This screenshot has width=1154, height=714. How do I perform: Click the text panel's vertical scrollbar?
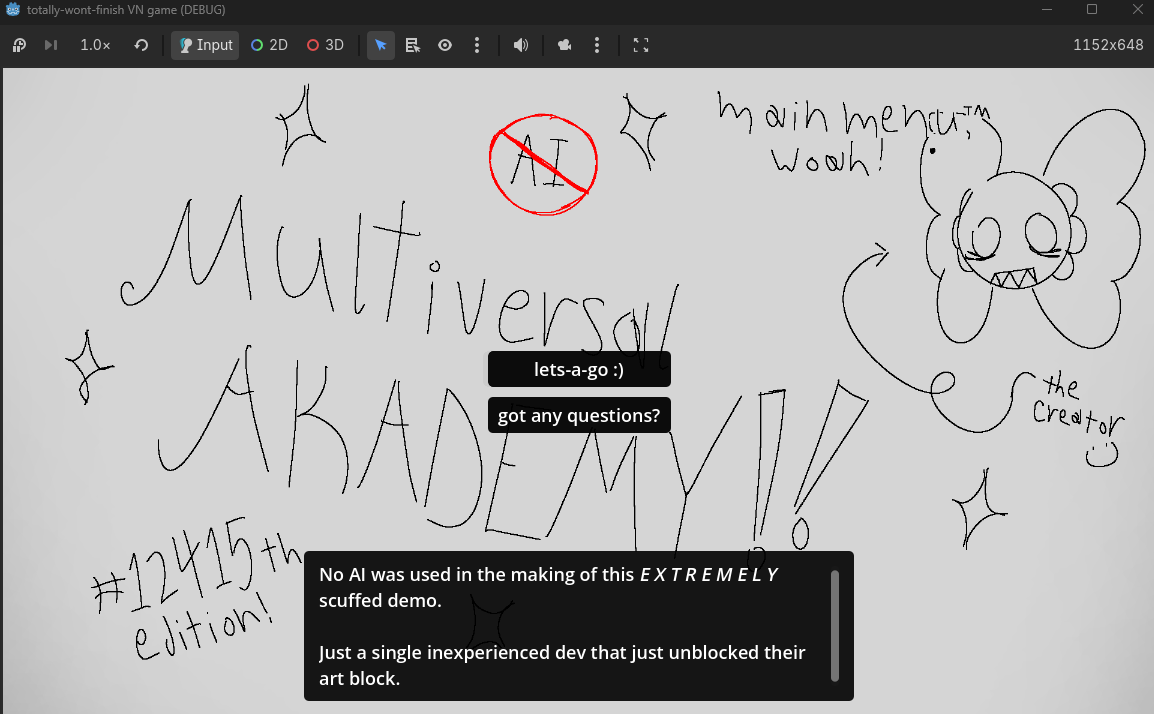[835, 625]
